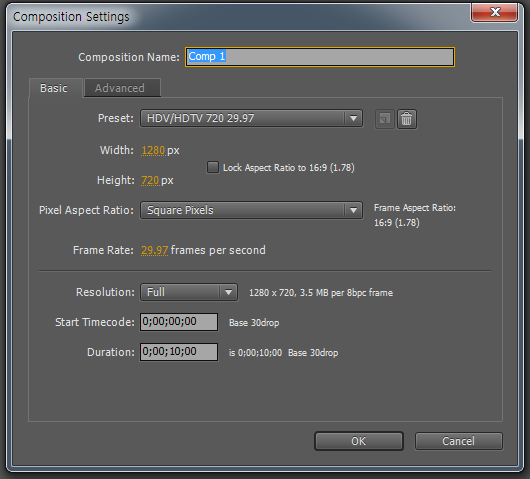Viewport: 530px width, 479px height.
Task: Select the Basic tab
Action: click(55, 88)
